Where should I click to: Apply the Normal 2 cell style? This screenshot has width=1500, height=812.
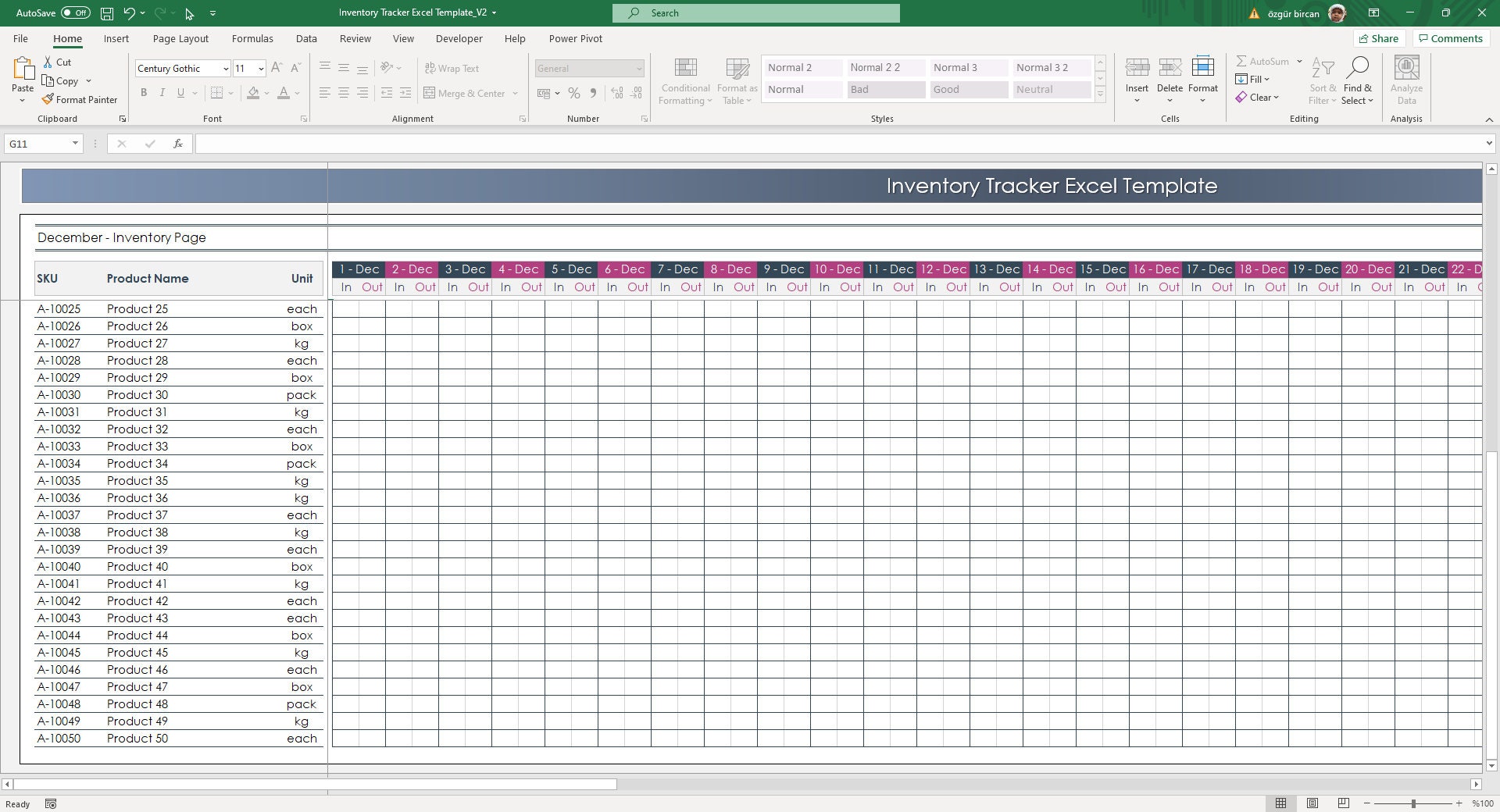click(802, 67)
